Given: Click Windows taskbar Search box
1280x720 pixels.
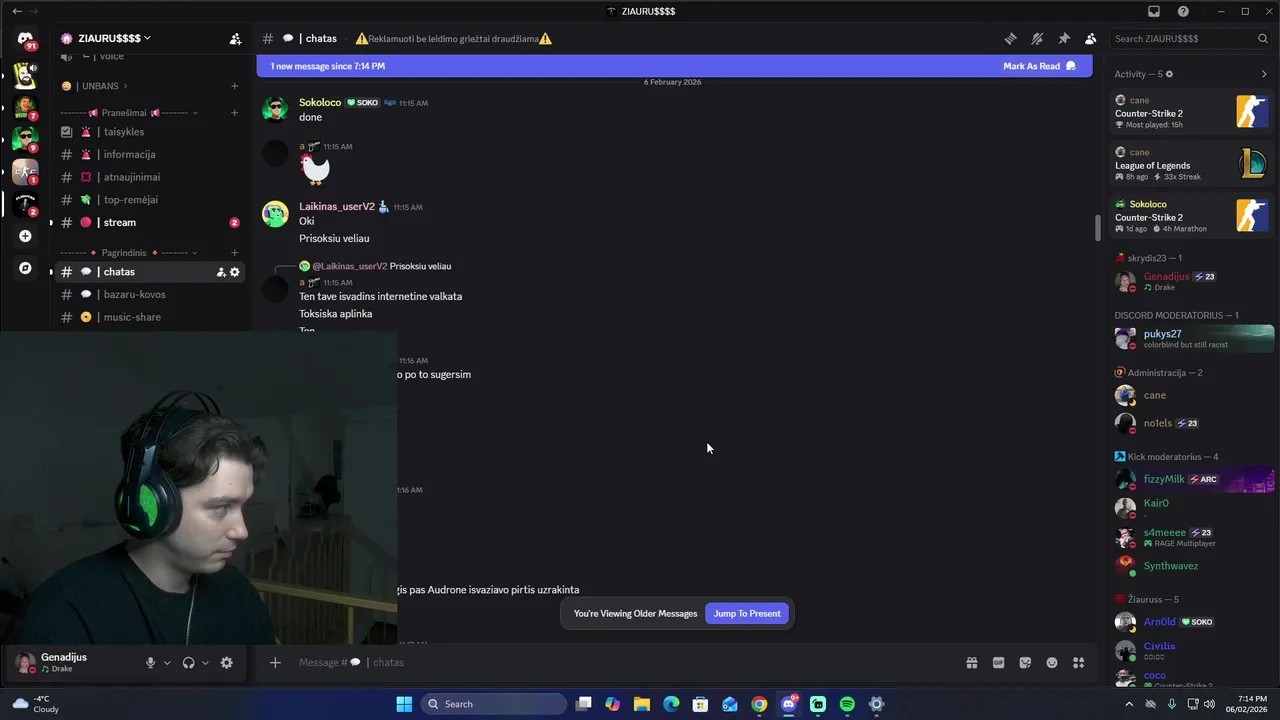Looking at the screenshot, I should point(494,704).
